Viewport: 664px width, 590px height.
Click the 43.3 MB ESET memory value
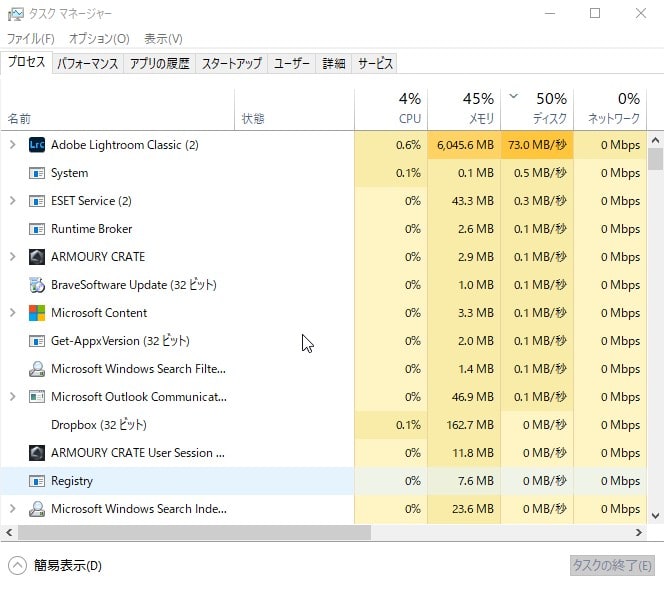(473, 201)
